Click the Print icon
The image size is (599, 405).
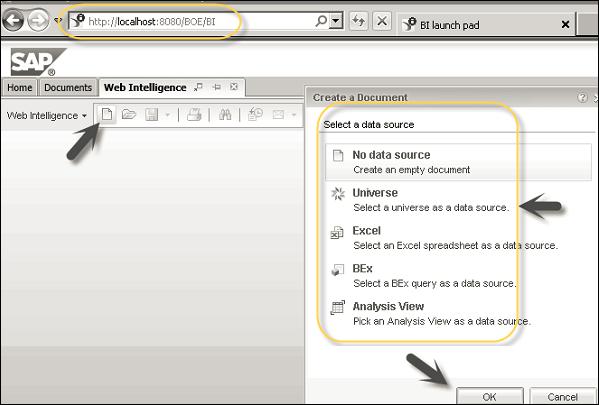pos(194,114)
